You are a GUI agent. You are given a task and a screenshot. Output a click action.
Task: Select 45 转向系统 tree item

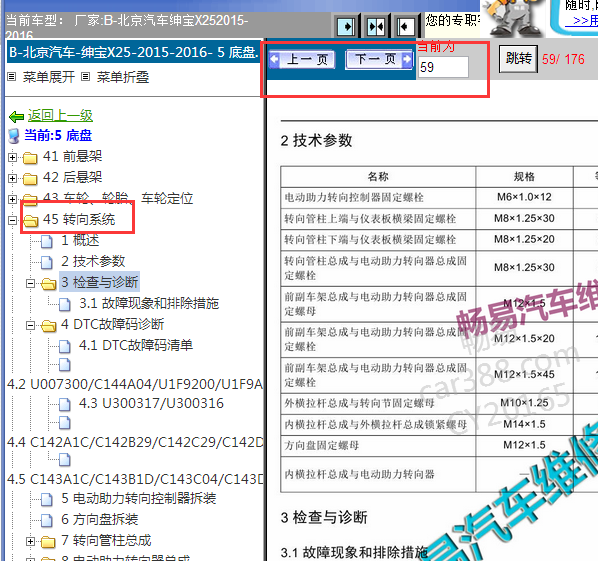(x=79, y=219)
